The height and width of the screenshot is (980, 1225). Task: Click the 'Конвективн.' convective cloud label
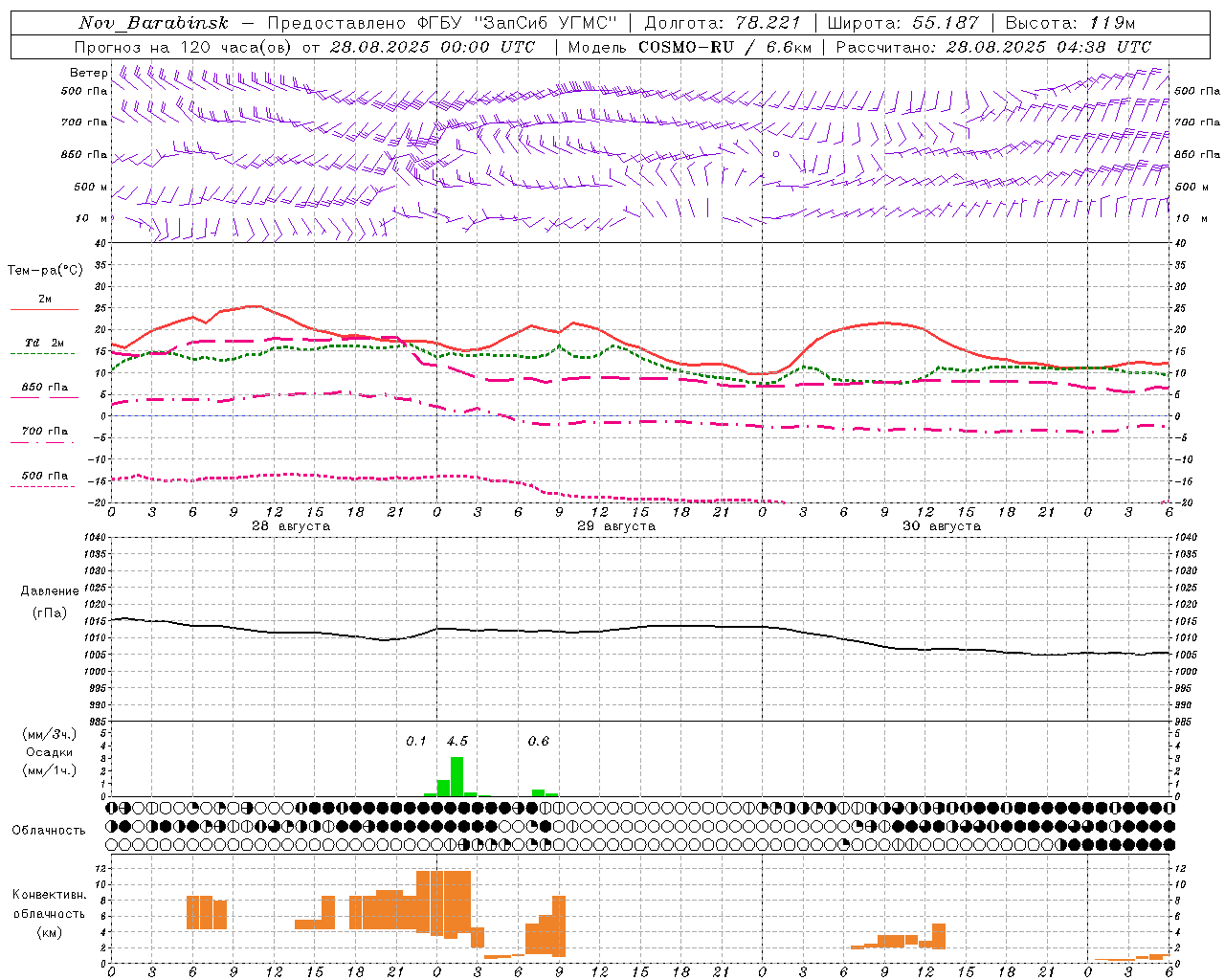coord(49,895)
